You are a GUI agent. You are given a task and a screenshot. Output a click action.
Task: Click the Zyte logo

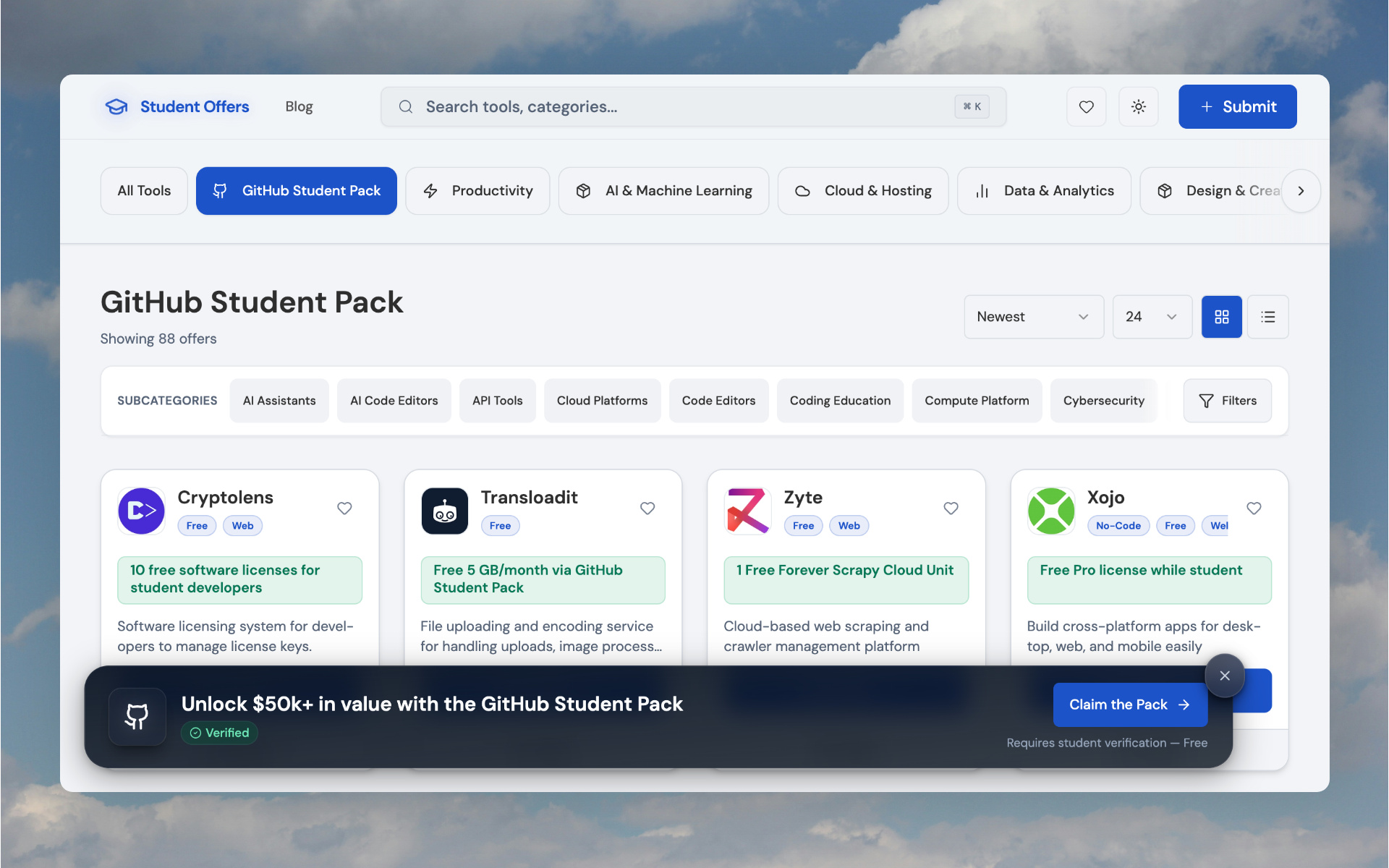pos(747,511)
